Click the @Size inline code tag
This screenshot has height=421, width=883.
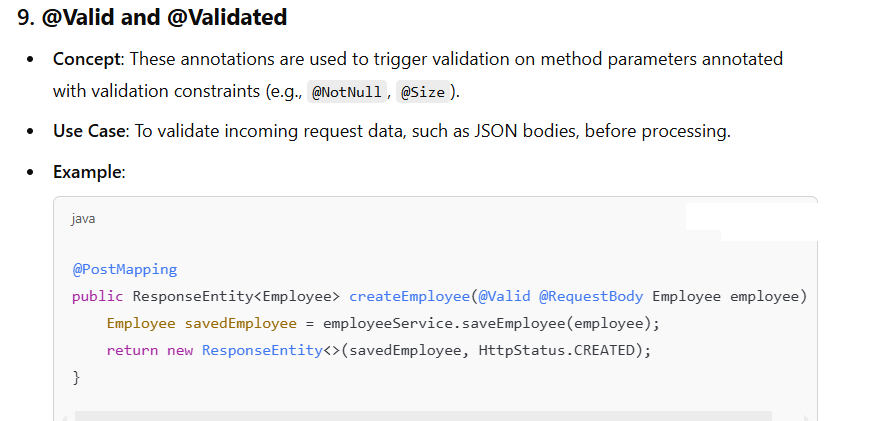(423, 92)
